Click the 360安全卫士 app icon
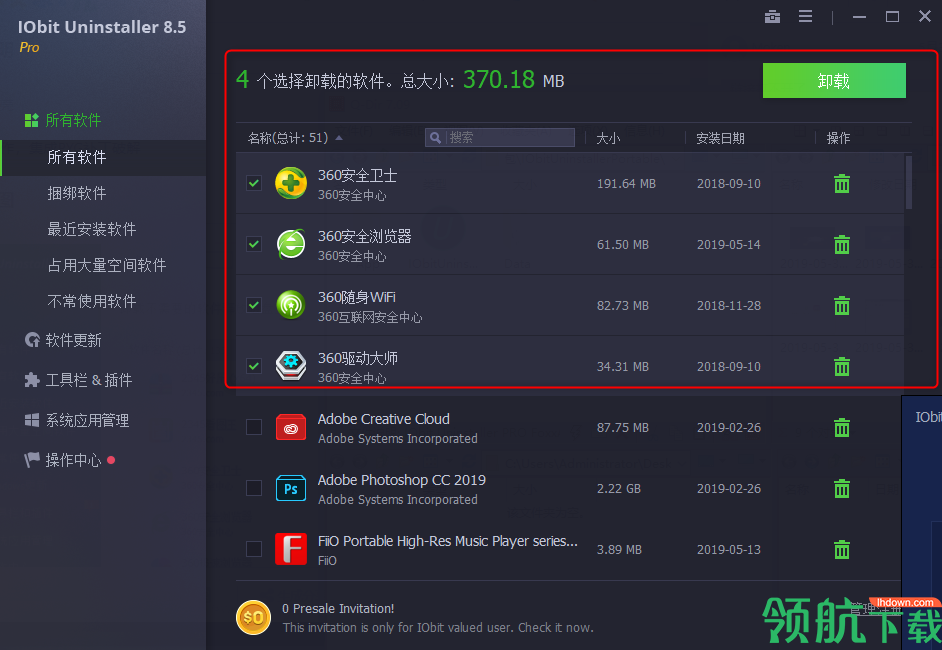Image resolution: width=942 pixels, height=650 pixels. pos(291,183)
